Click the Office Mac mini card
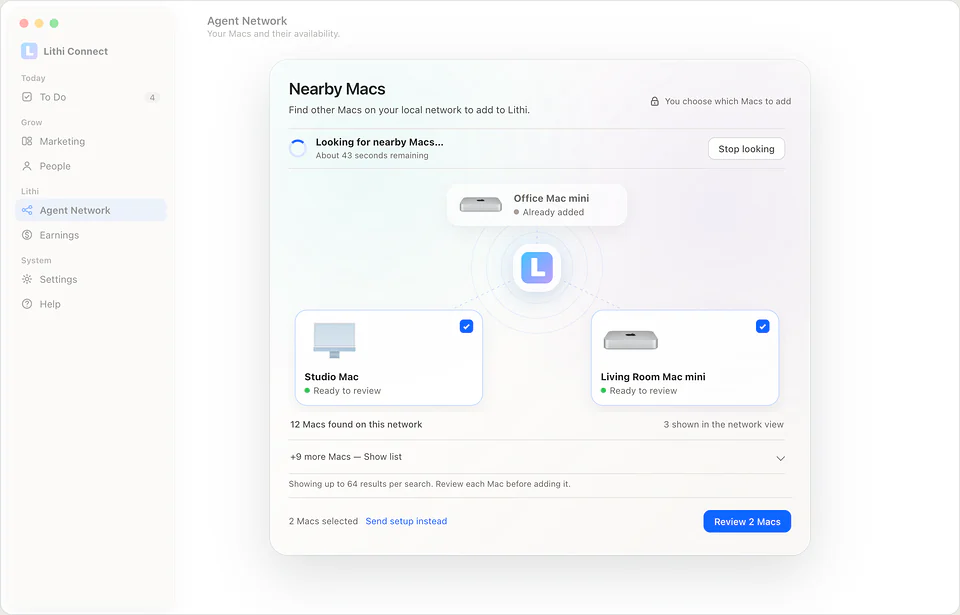The image size is (960, 615). click(x=537, y=205)
